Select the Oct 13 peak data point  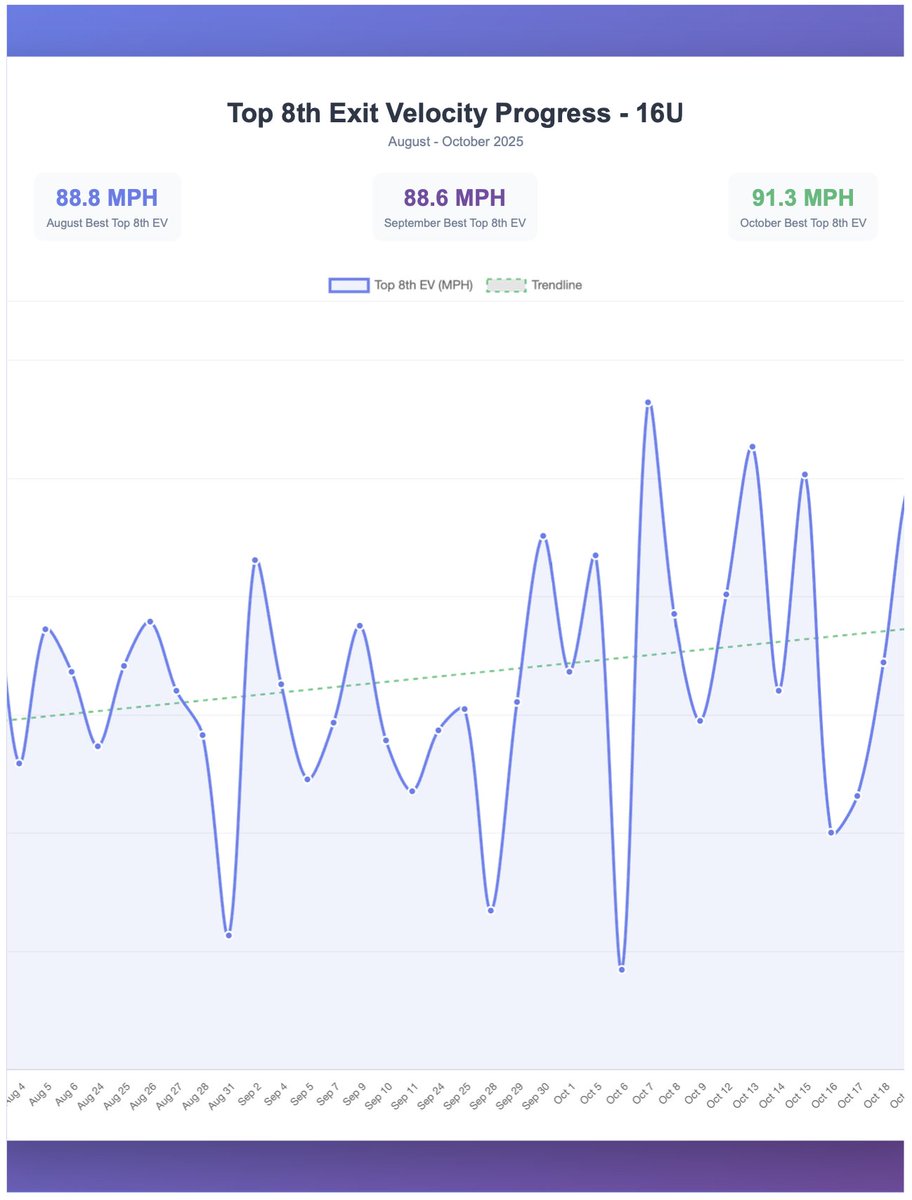pyautogui.click(x=752, y=447)
